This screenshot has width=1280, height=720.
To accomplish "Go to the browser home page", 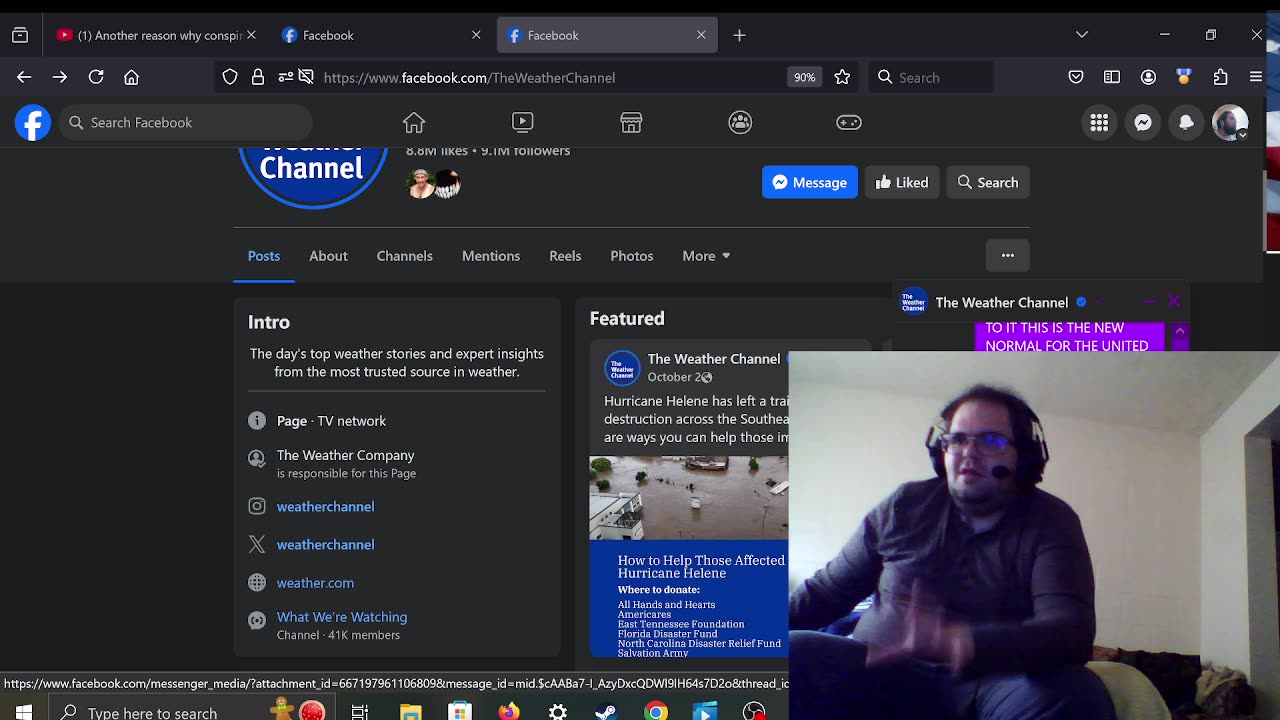I will tap(131, 77).
